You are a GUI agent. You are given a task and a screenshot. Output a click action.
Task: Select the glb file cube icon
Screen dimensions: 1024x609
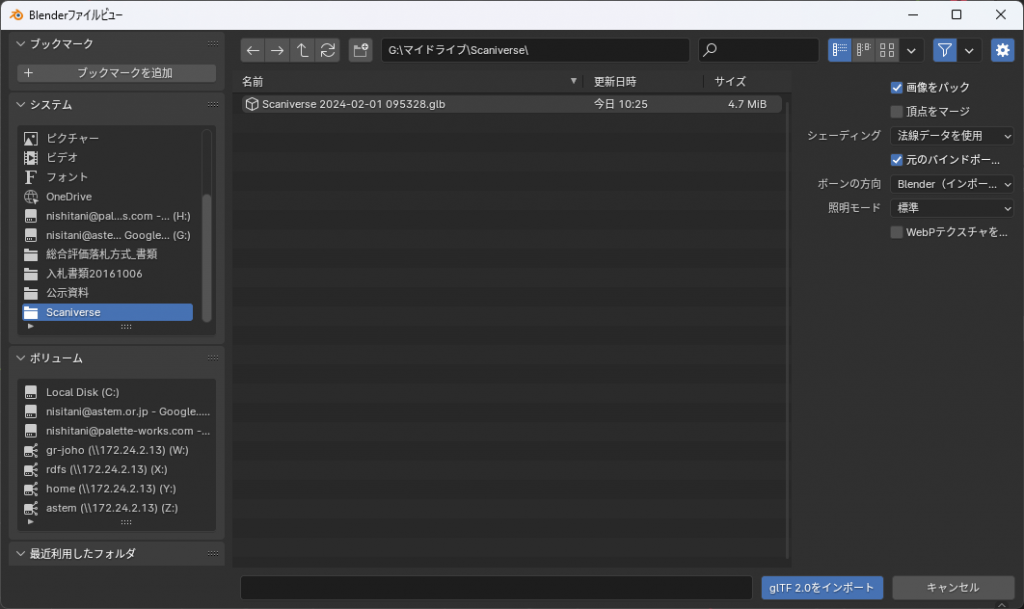251,104
